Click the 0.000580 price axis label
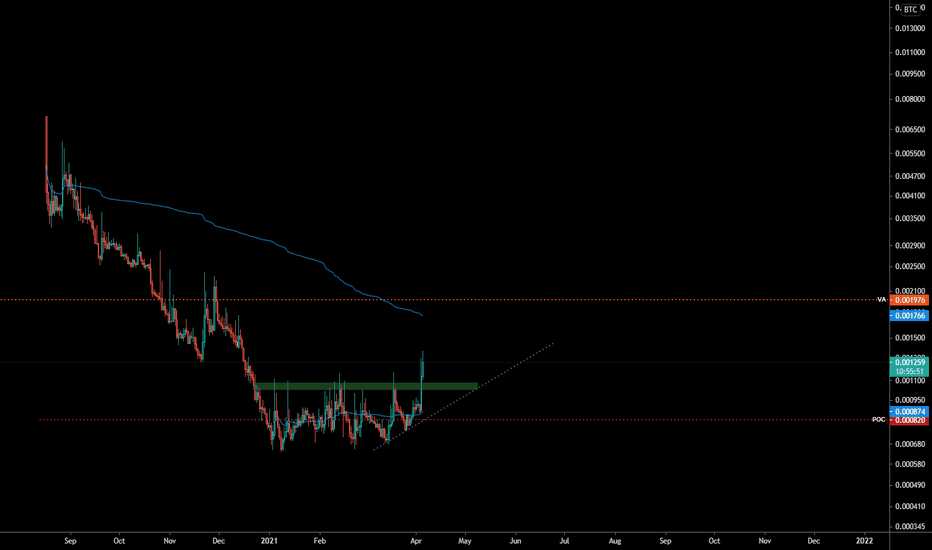 point(910,464)
